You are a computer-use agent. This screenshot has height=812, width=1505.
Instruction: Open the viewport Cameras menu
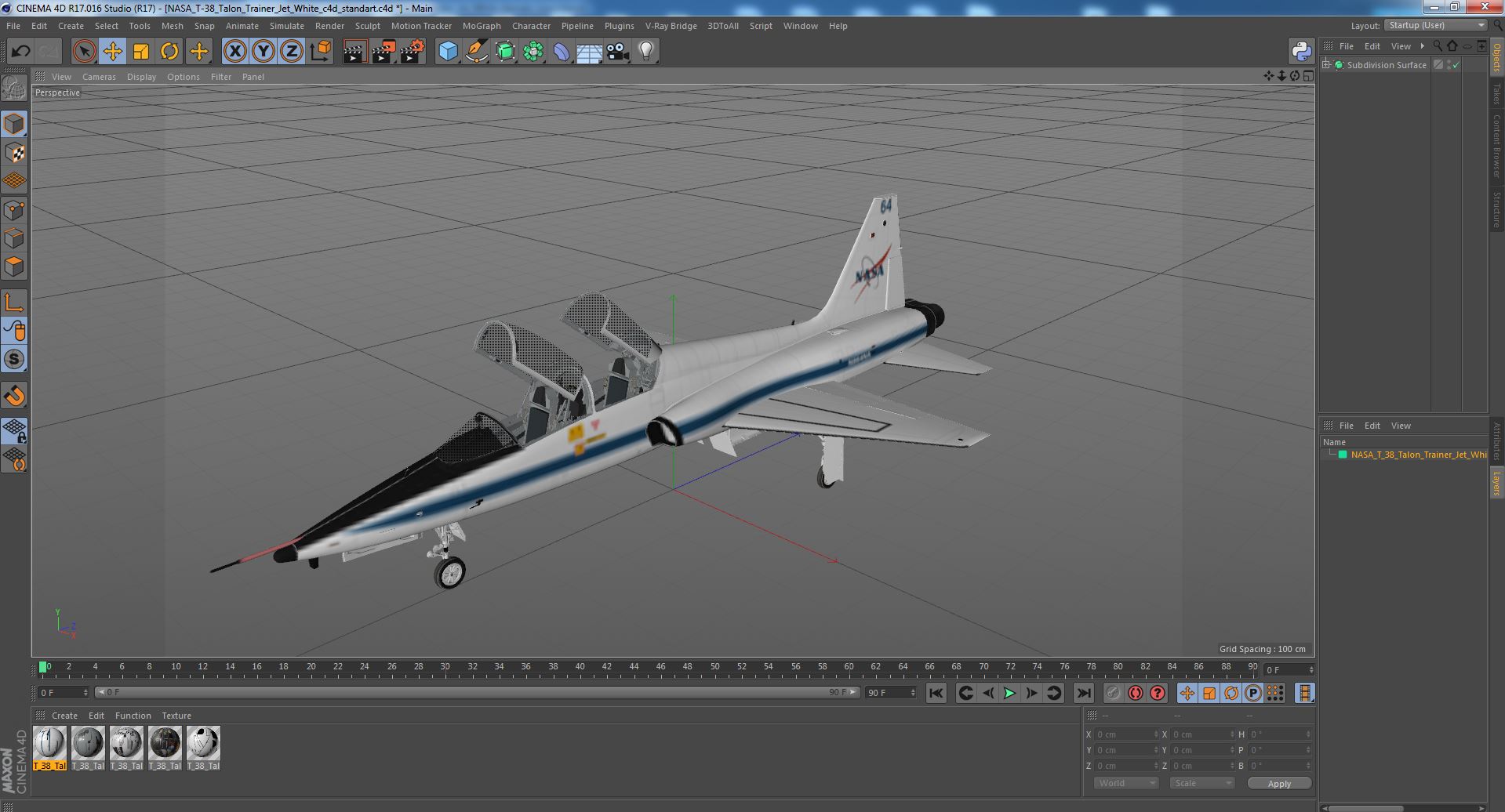pyautogui.click(x=99, y=77)
